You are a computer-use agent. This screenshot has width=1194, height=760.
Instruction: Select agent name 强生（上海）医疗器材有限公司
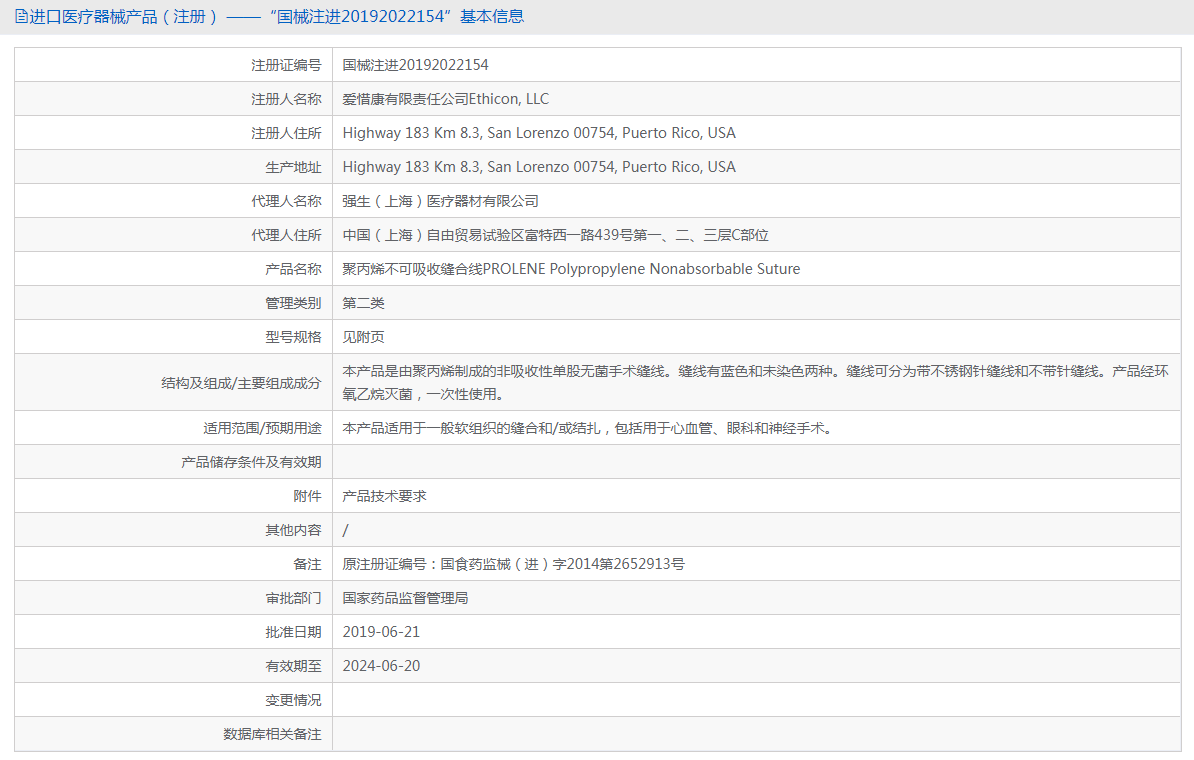click(440, 201)
